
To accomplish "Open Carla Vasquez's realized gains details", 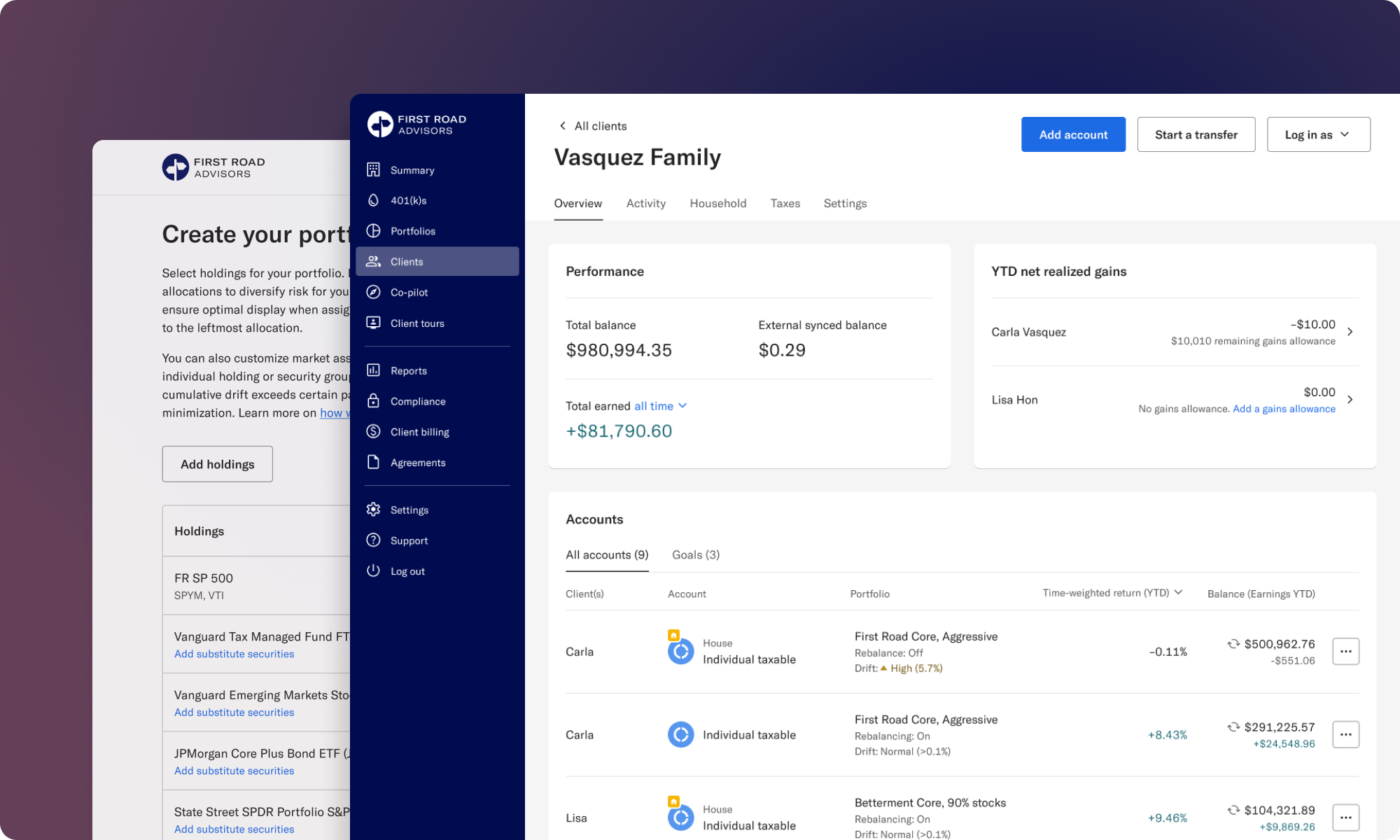I will pos(1350,332).
